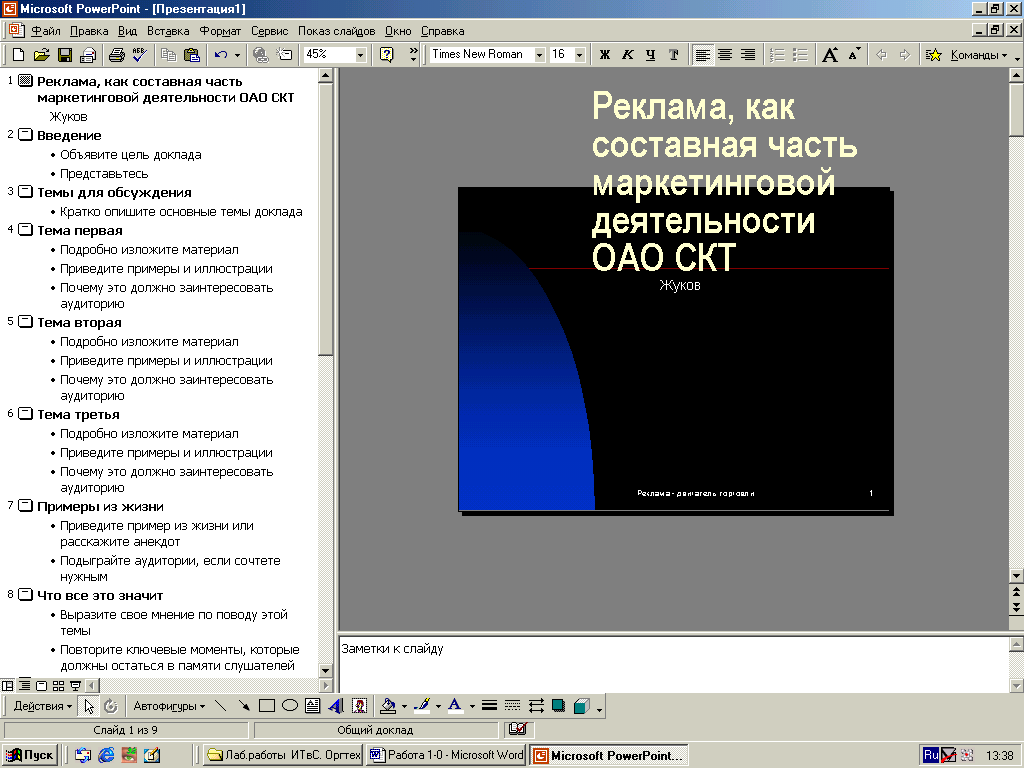Open the Файл menu
Image resolution: width=1024 pixels, height=768 pixels.
(46, 31)
